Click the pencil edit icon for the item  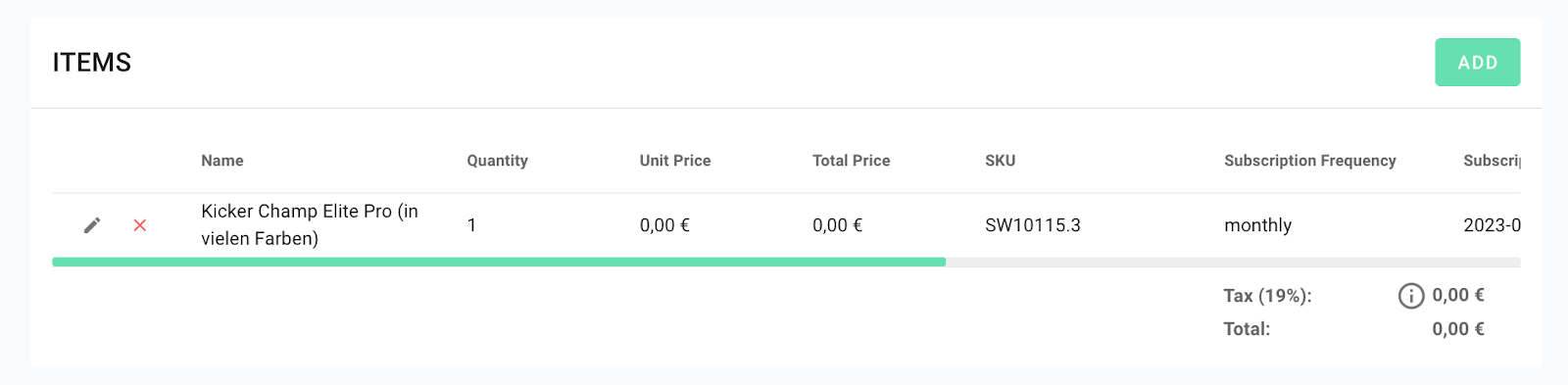click(92, 225)
